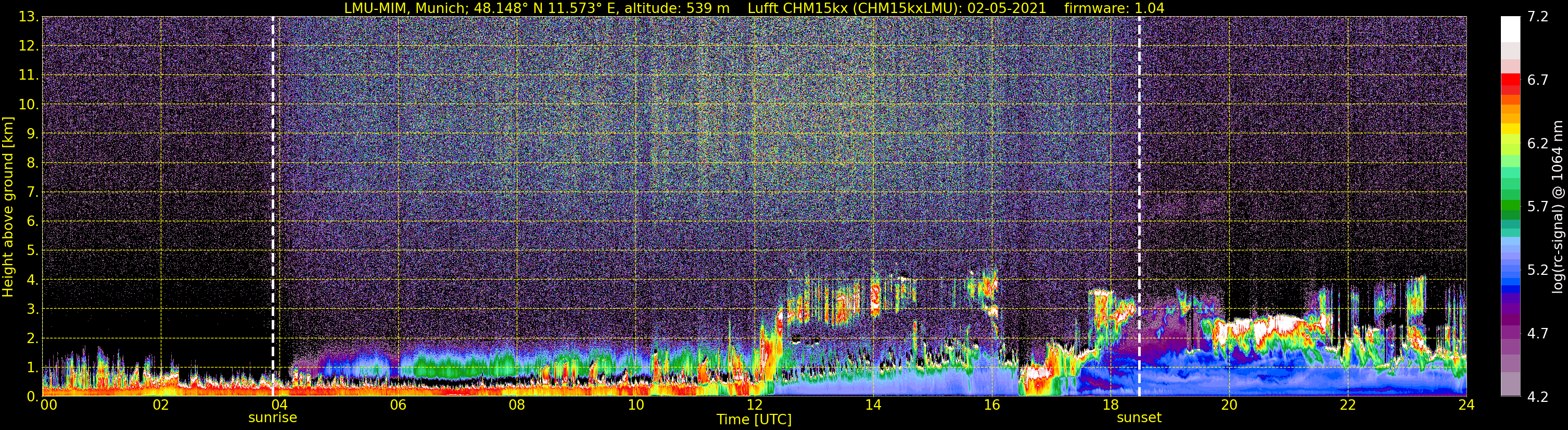Viewport: 1568px width, 430px height.
Task: Click the '22' time tick label
Action: (x=1348, y=406)
